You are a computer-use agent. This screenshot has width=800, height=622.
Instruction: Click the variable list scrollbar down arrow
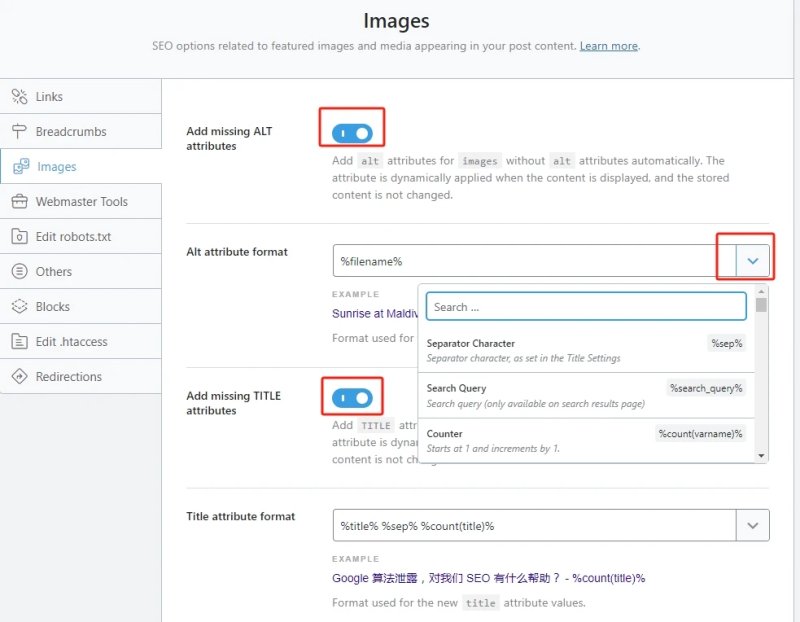[x=761, y=456]
